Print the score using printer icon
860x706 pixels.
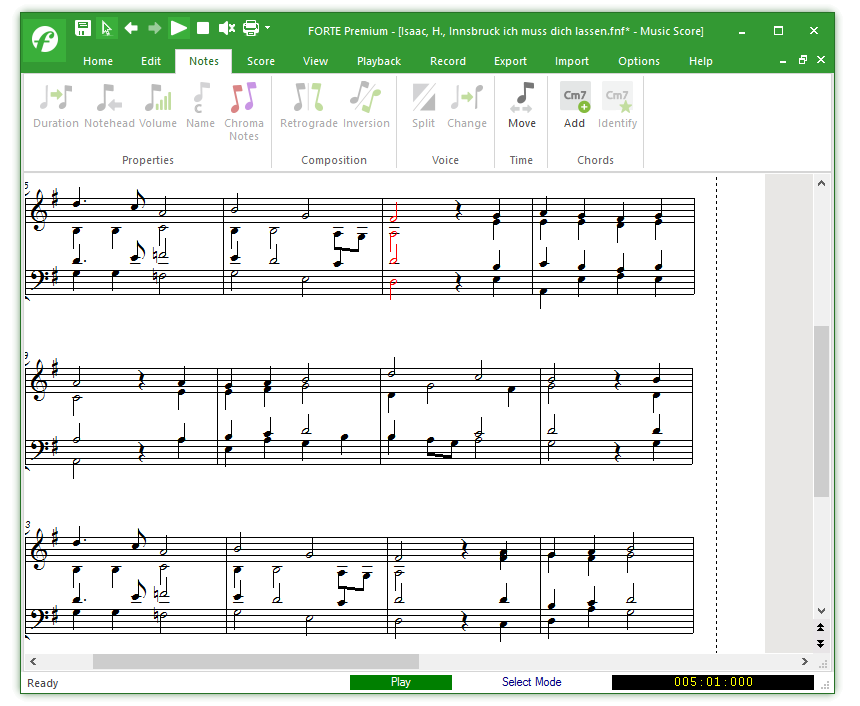point(251,28)
